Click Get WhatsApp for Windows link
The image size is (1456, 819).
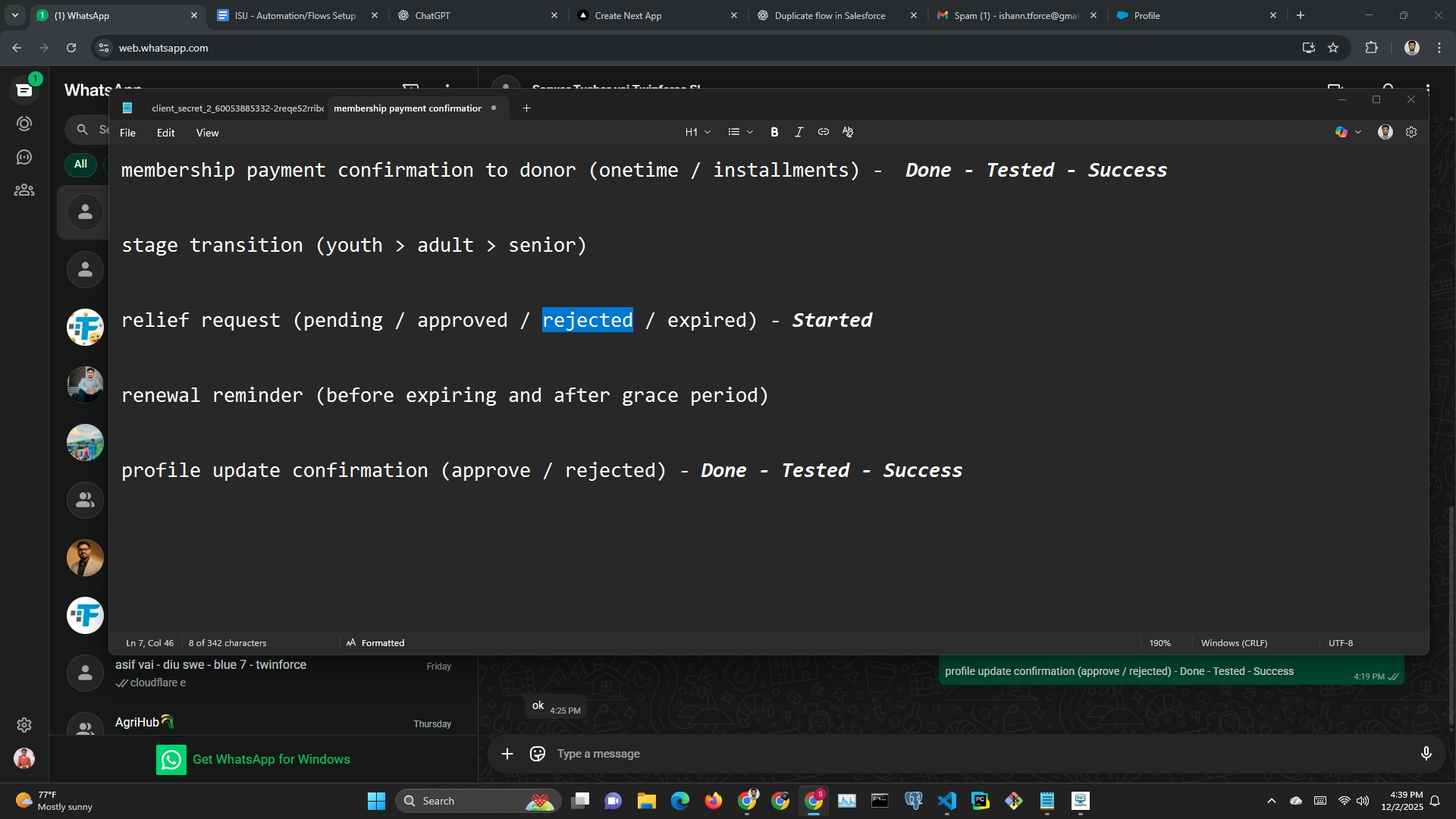click(271, 759)
